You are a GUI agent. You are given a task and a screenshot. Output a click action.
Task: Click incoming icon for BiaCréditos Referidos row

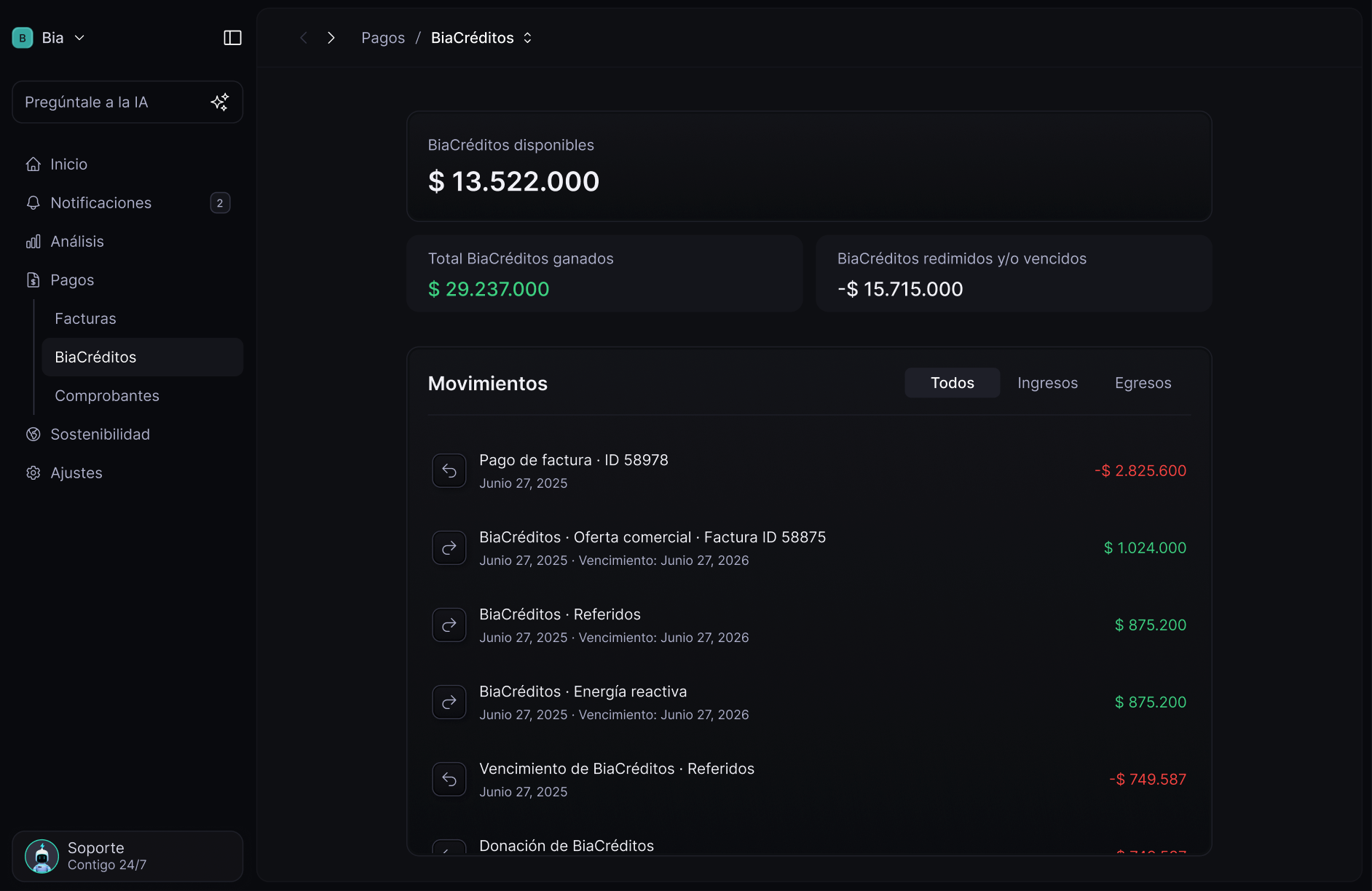[x=449, y=625]
